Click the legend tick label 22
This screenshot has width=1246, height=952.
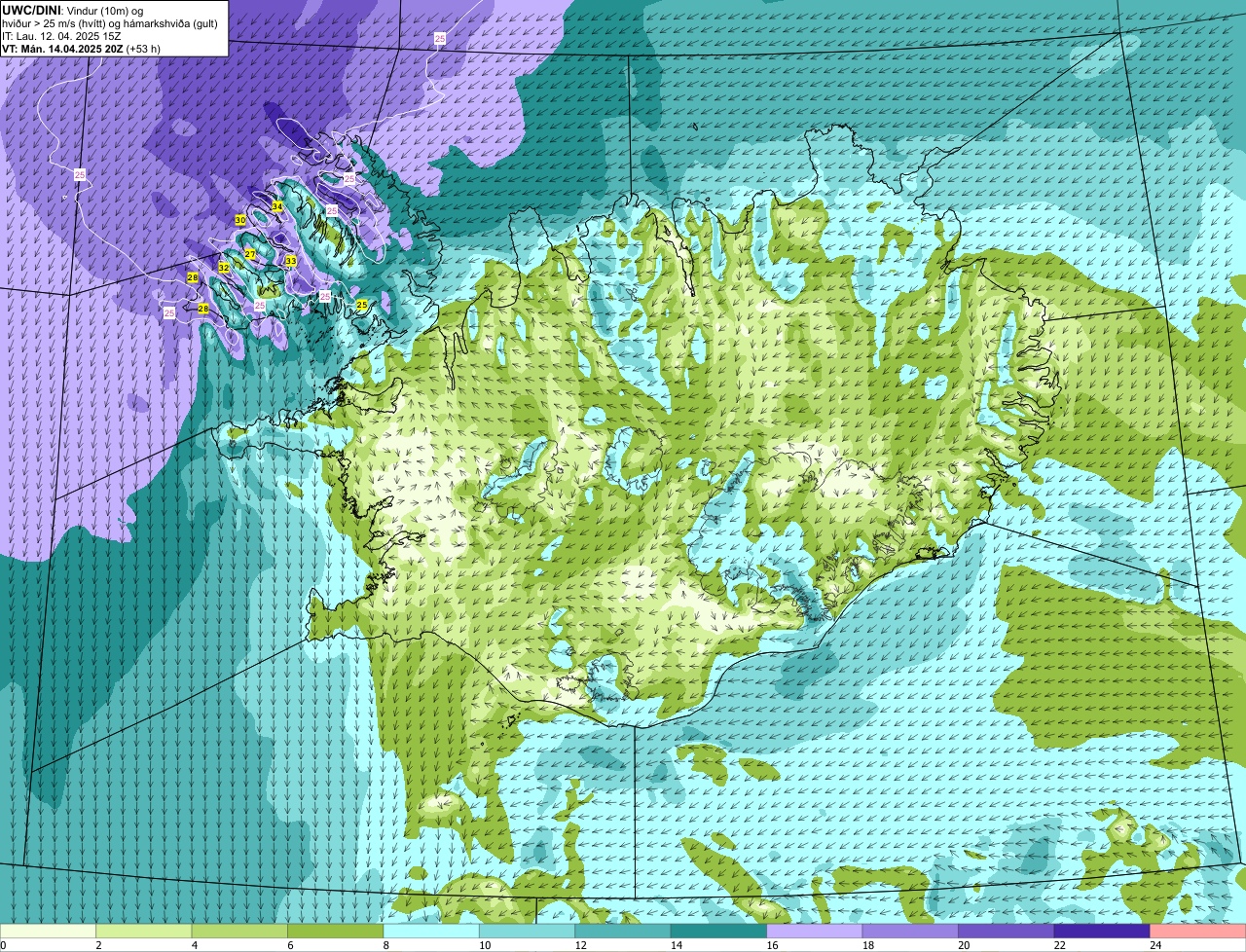coord(1059,945)
